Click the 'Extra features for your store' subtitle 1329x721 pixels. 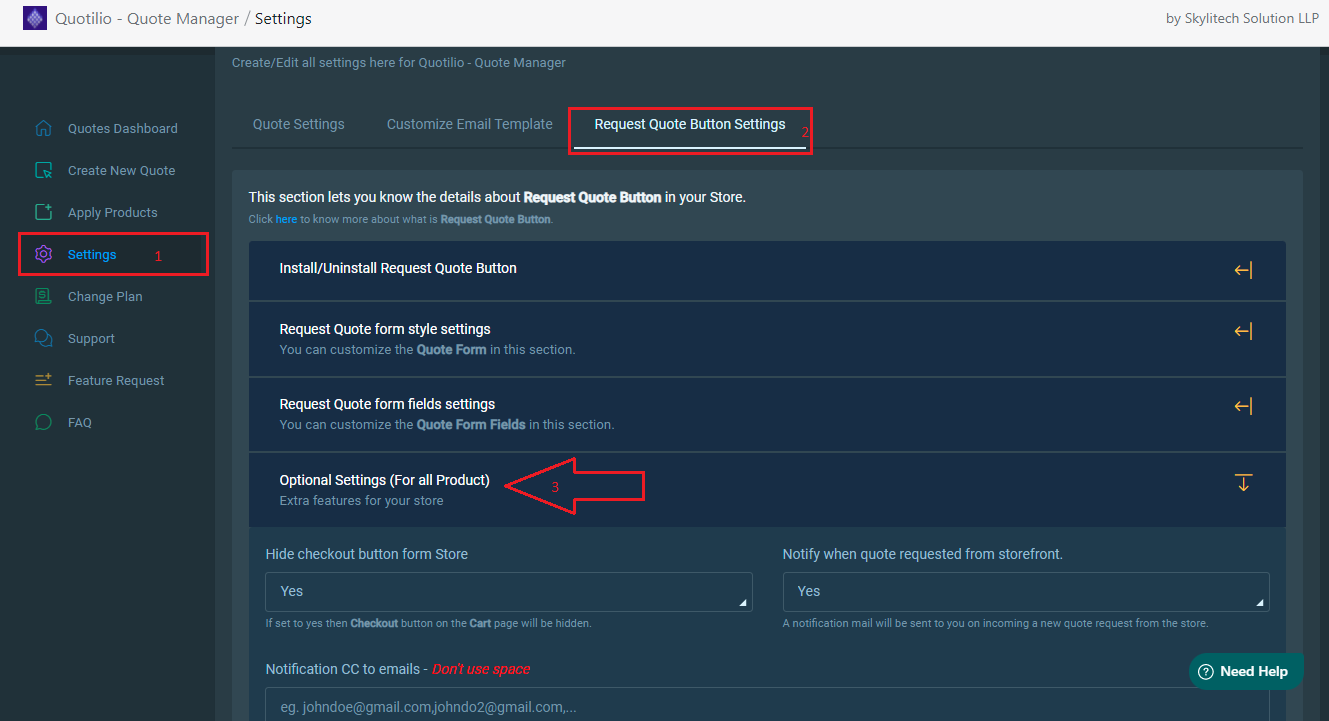[x=362, y=500]
